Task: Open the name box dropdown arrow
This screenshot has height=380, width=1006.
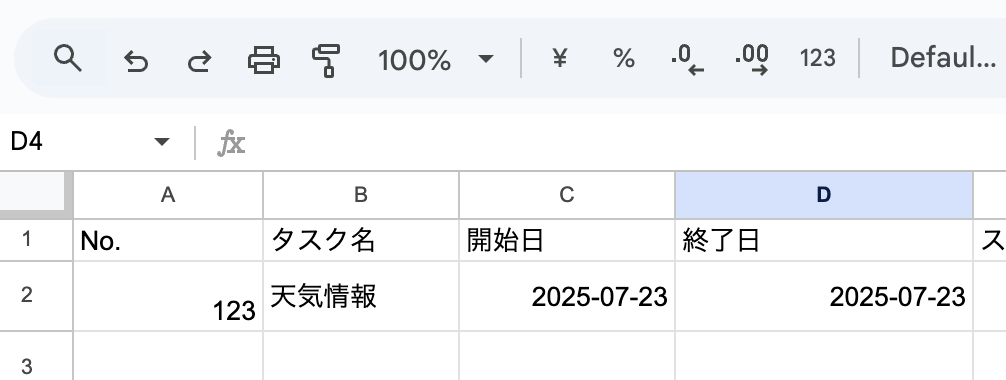Action: 162,141
